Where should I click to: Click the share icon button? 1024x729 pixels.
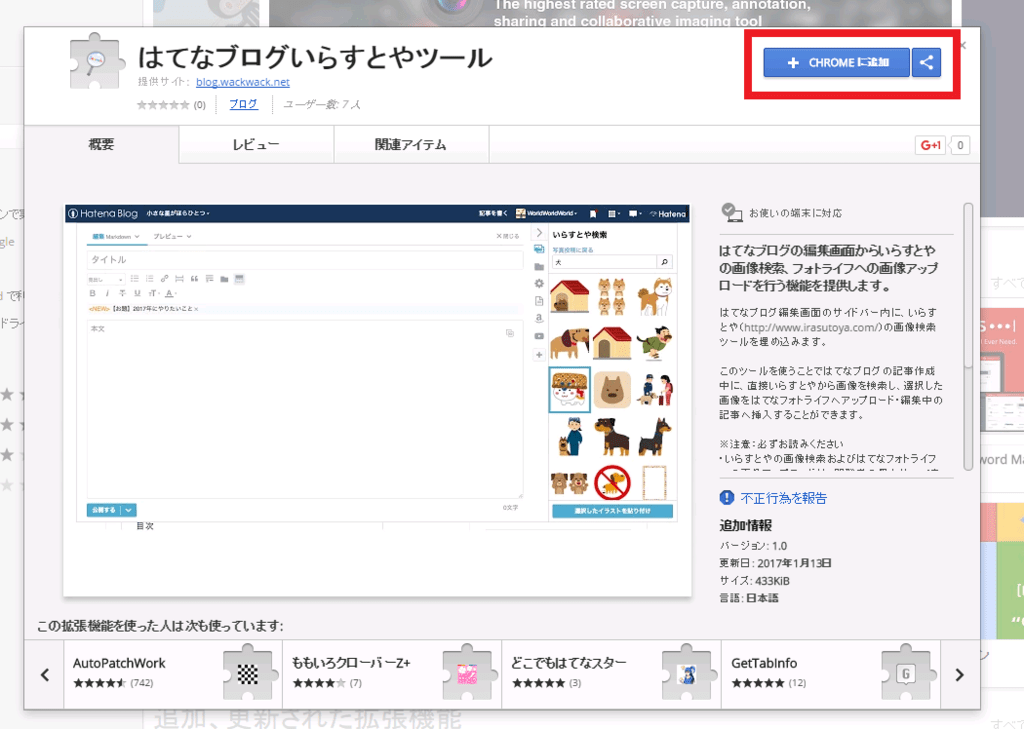(x=926, y=63)
